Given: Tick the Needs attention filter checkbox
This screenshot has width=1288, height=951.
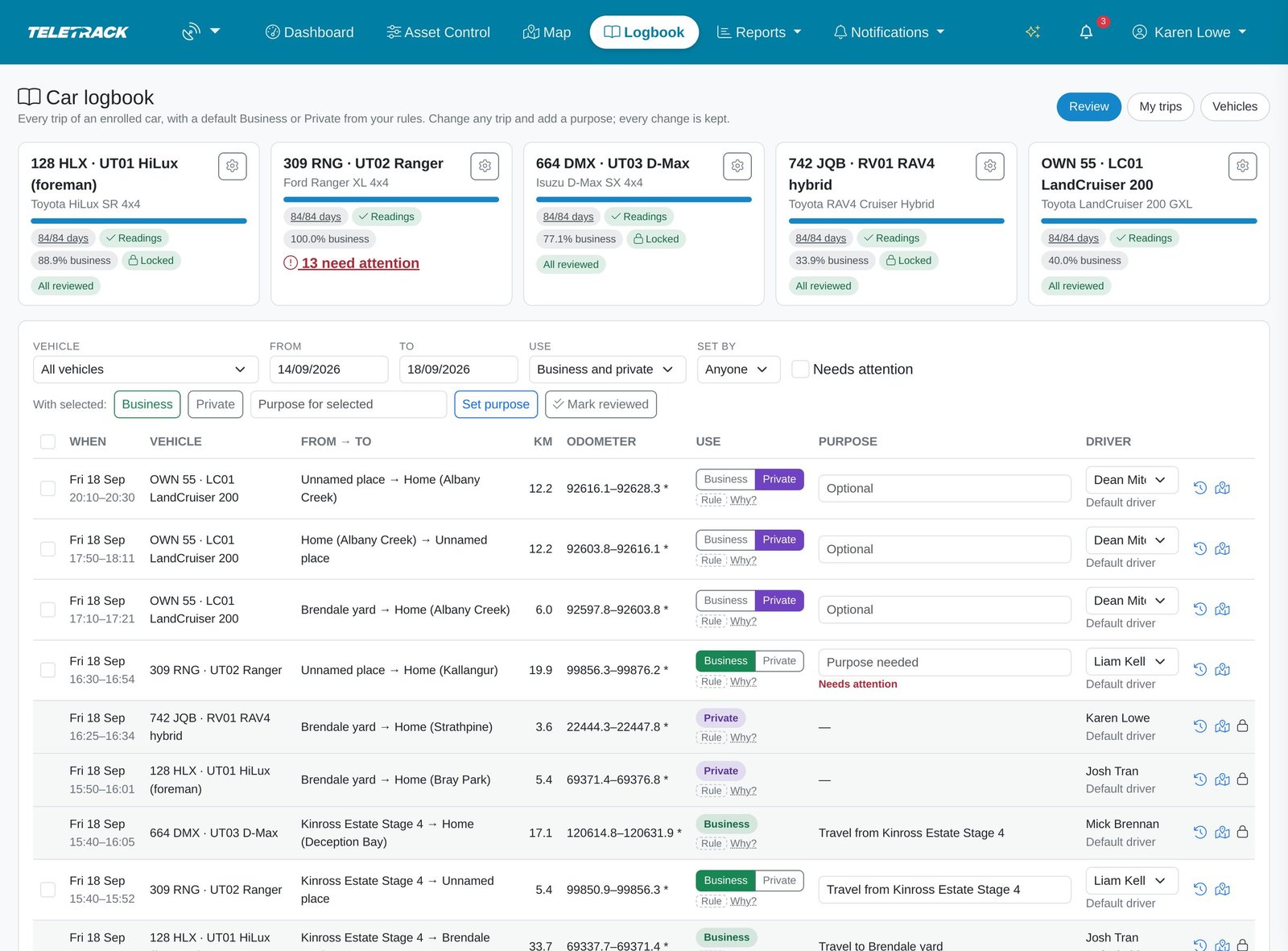Looking at the screenshot, I should [800, 369].
